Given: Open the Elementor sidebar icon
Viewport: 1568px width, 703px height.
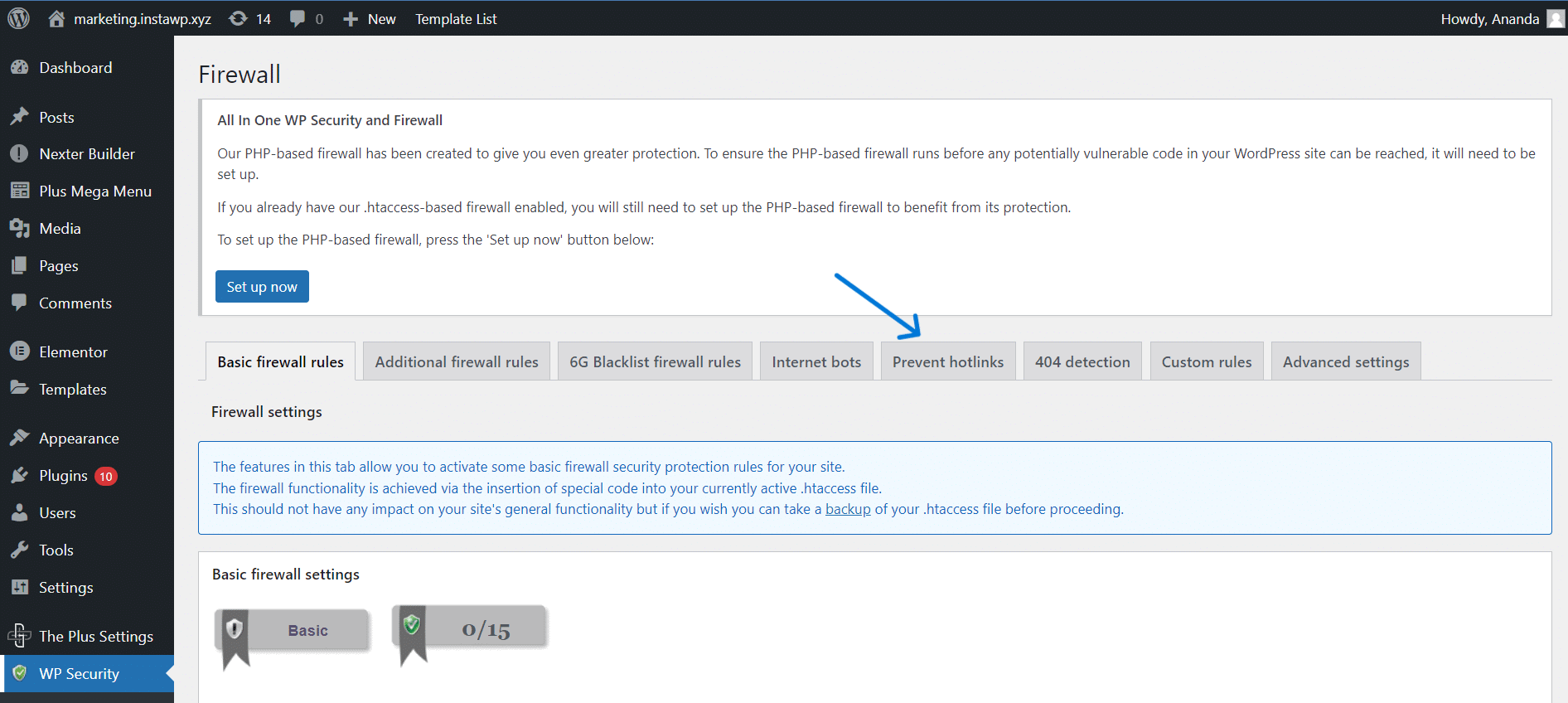Looking at the screenshot, I should 20,351.
